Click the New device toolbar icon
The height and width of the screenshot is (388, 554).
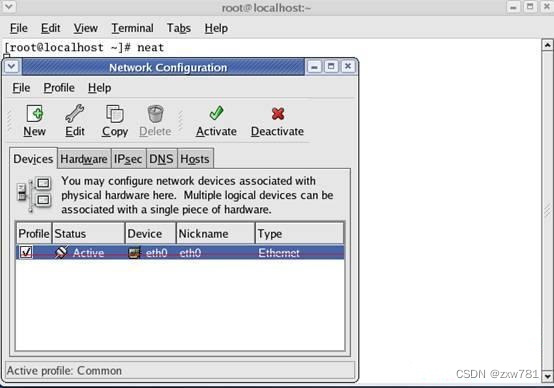(35, 114)
